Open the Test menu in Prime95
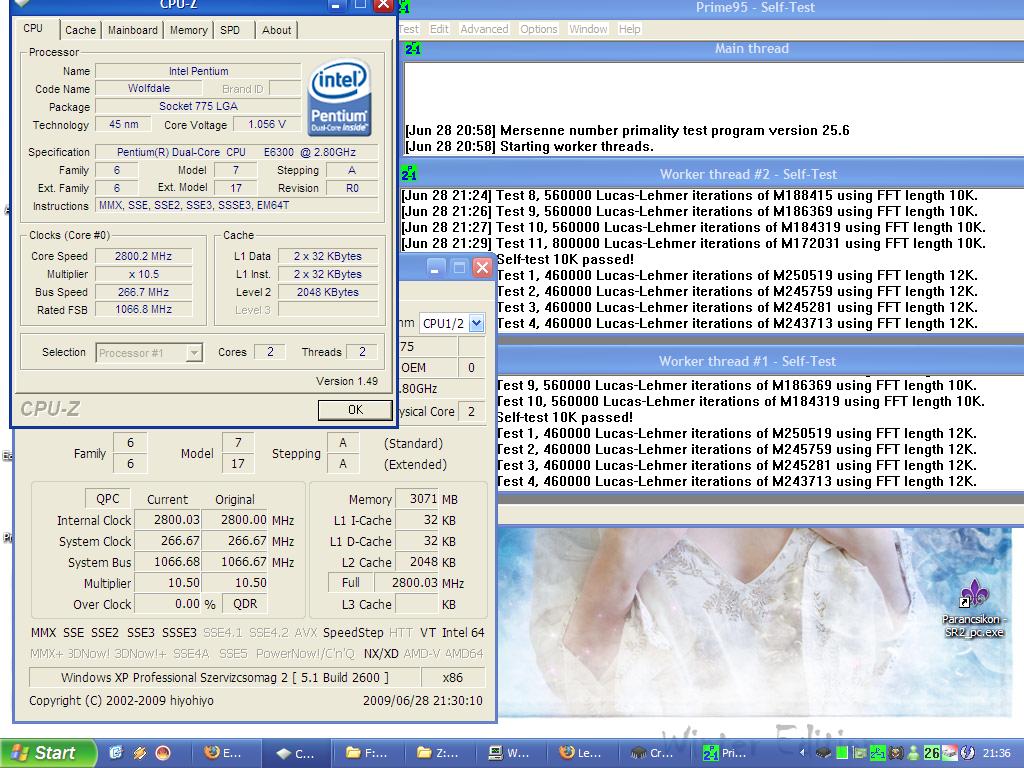 point(409,29)
